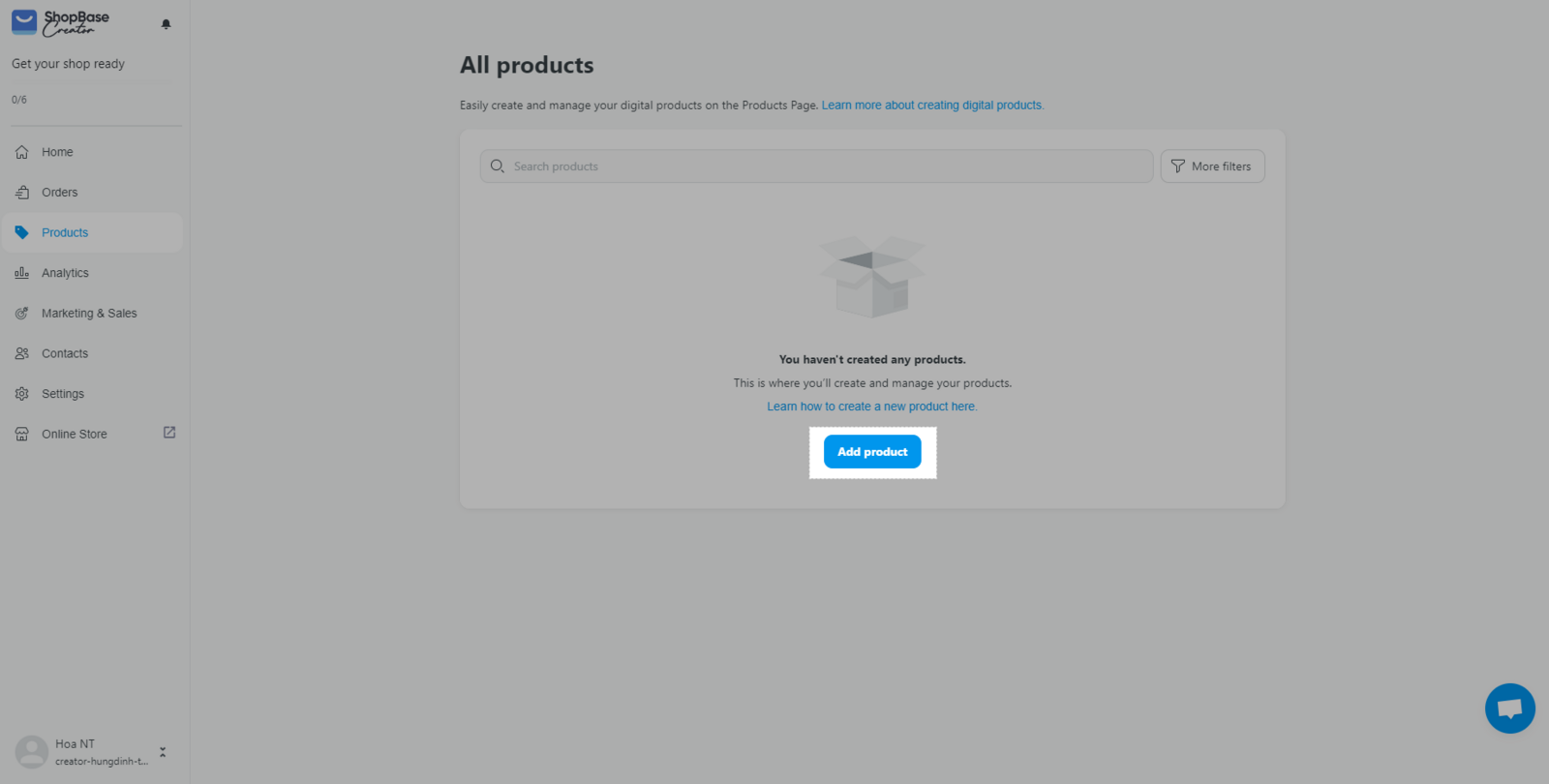Click the ShopBase Creator logo
The width and height of the screenshot is (1549, 784).
tap(60, 22)
